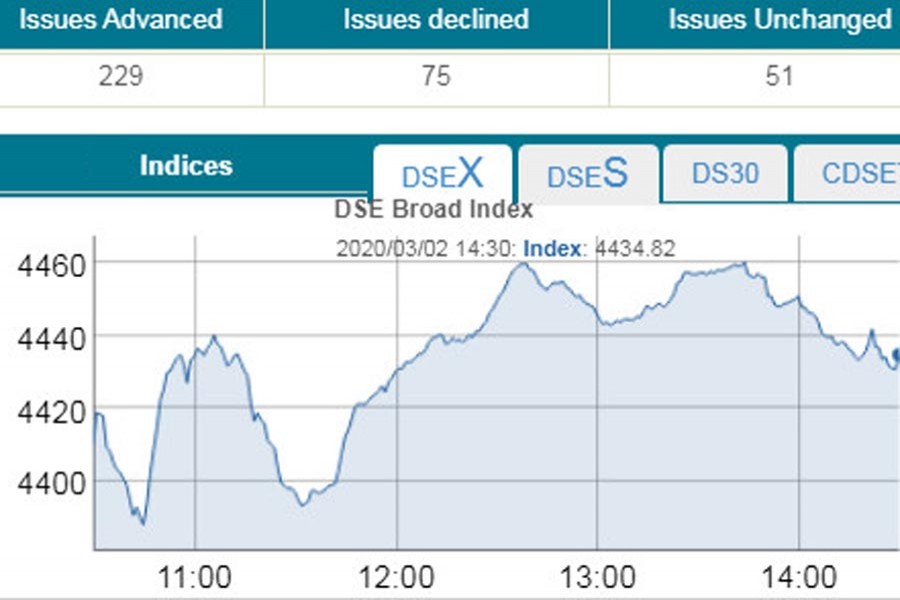The height and width of the screenshot is (600, 900).
Task: Click the Issues declined column header
Action: coord(436,20)
